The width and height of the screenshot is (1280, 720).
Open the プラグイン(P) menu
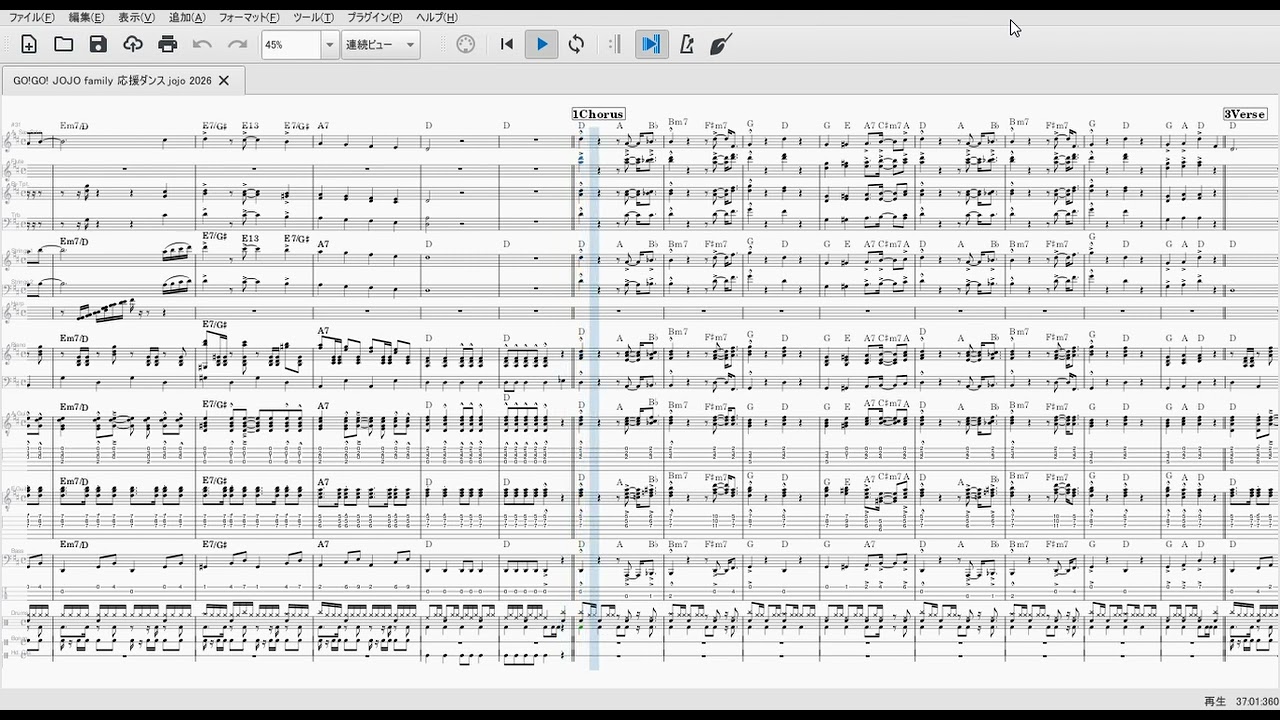[375, 18]
